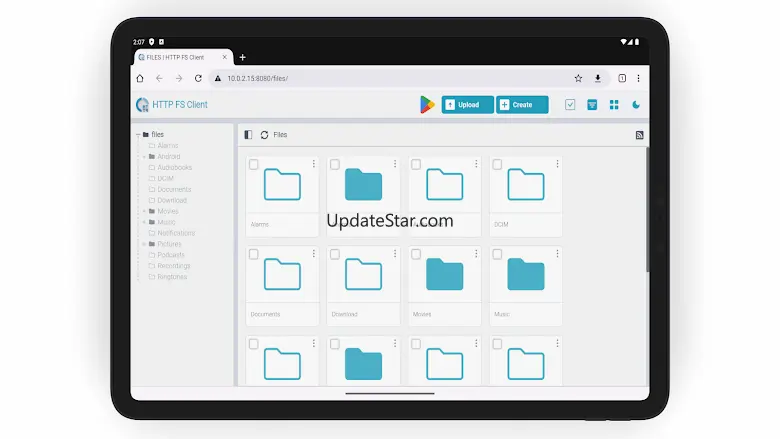Screen dimensions: 780x439
Task: Expand the Music tree node
Action: pyautogui.click(x=144, y=222)
